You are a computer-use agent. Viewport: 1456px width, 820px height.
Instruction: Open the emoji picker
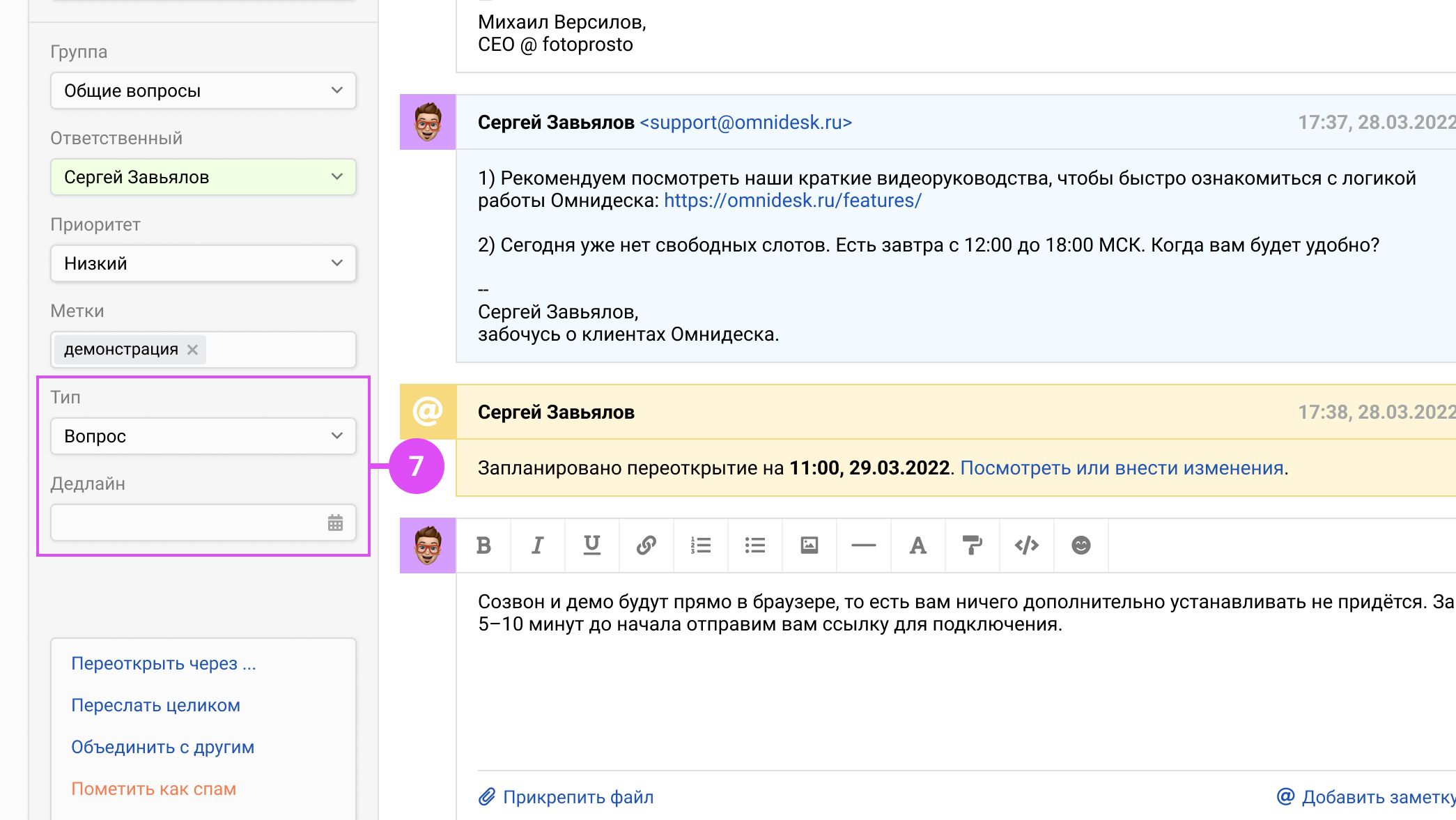click(1081, 546)
